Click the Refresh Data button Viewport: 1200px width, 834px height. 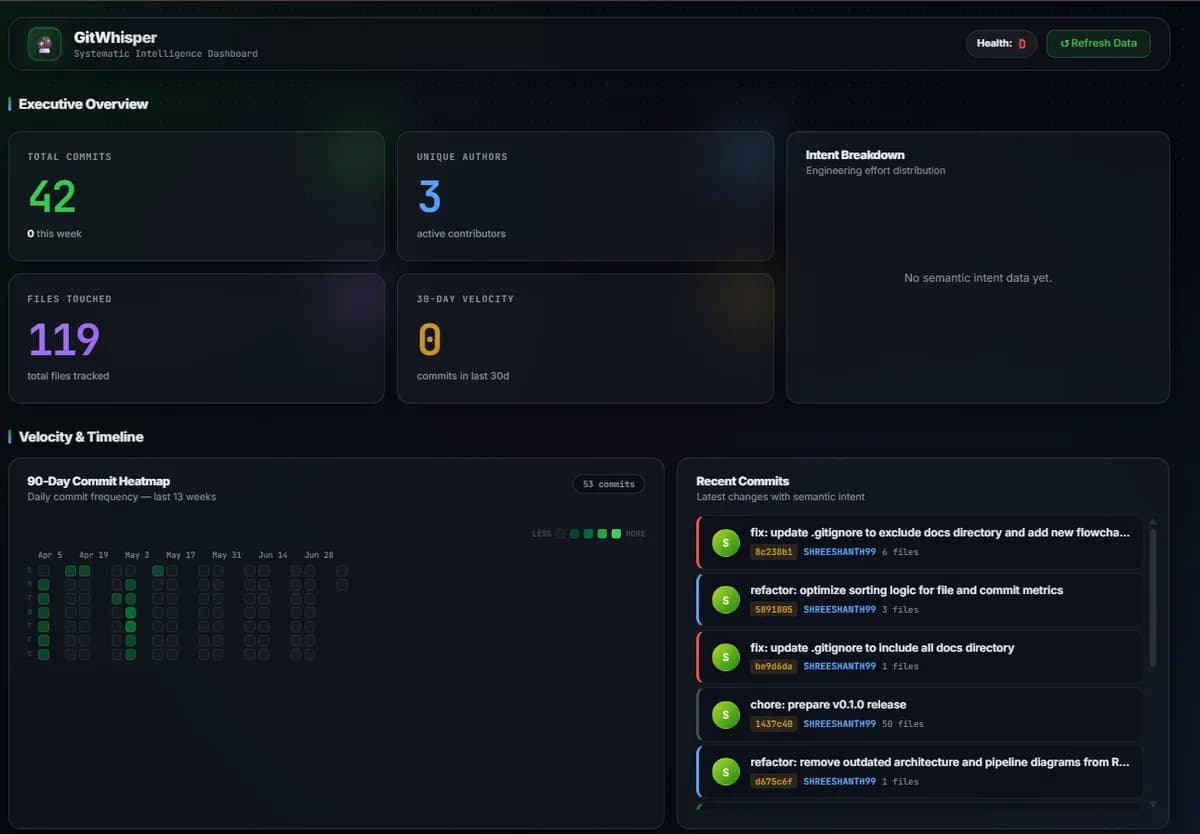[x=1098, y=43]
